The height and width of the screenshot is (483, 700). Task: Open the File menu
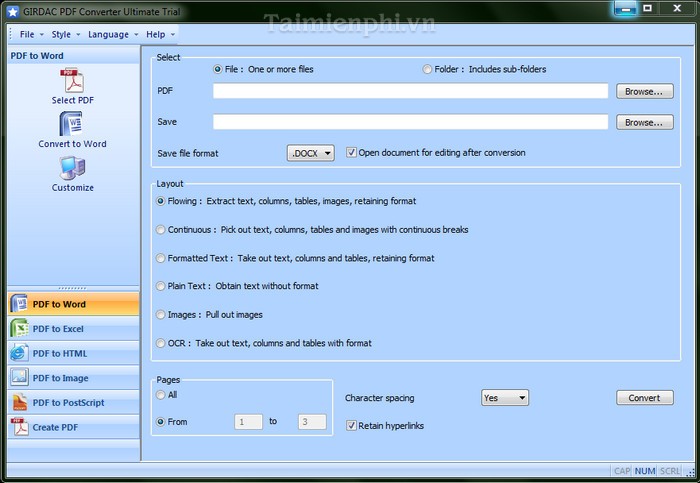pos(31,34)
